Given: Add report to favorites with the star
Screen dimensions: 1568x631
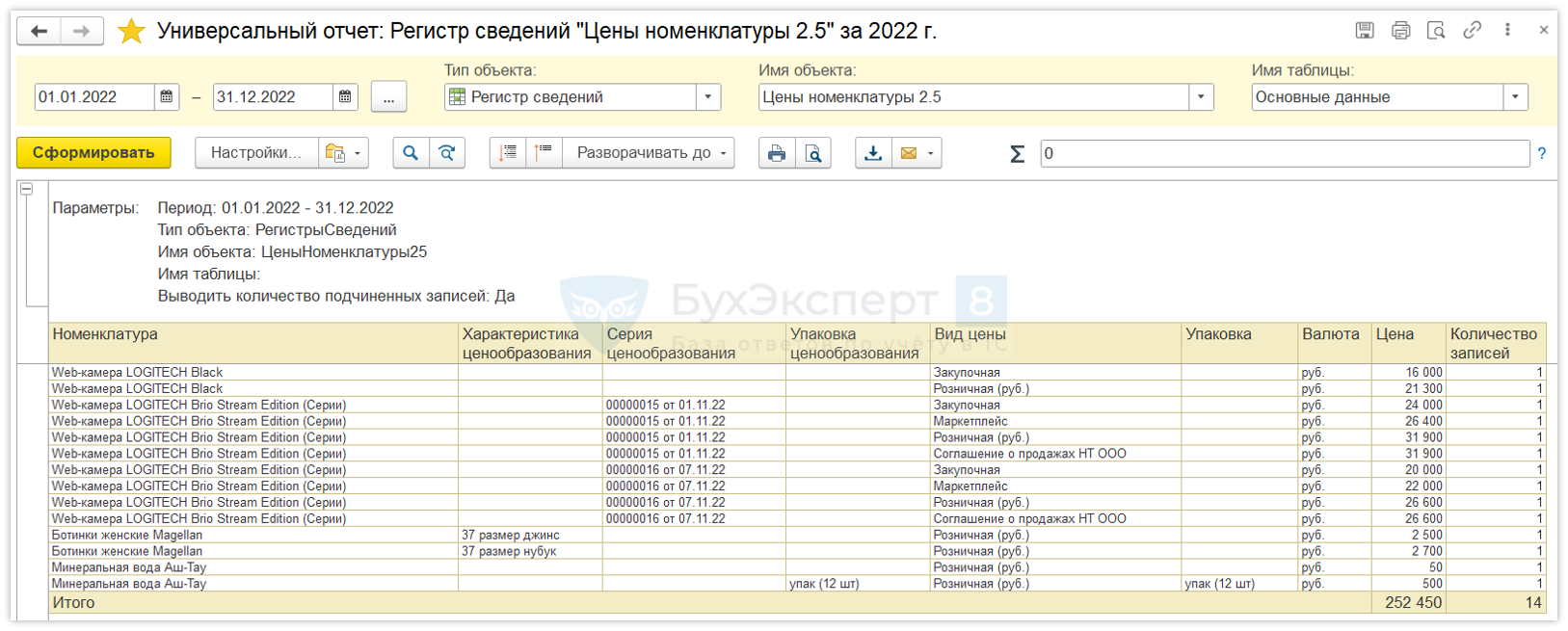Looking at the screenshot, I should (x=131, y=31).
